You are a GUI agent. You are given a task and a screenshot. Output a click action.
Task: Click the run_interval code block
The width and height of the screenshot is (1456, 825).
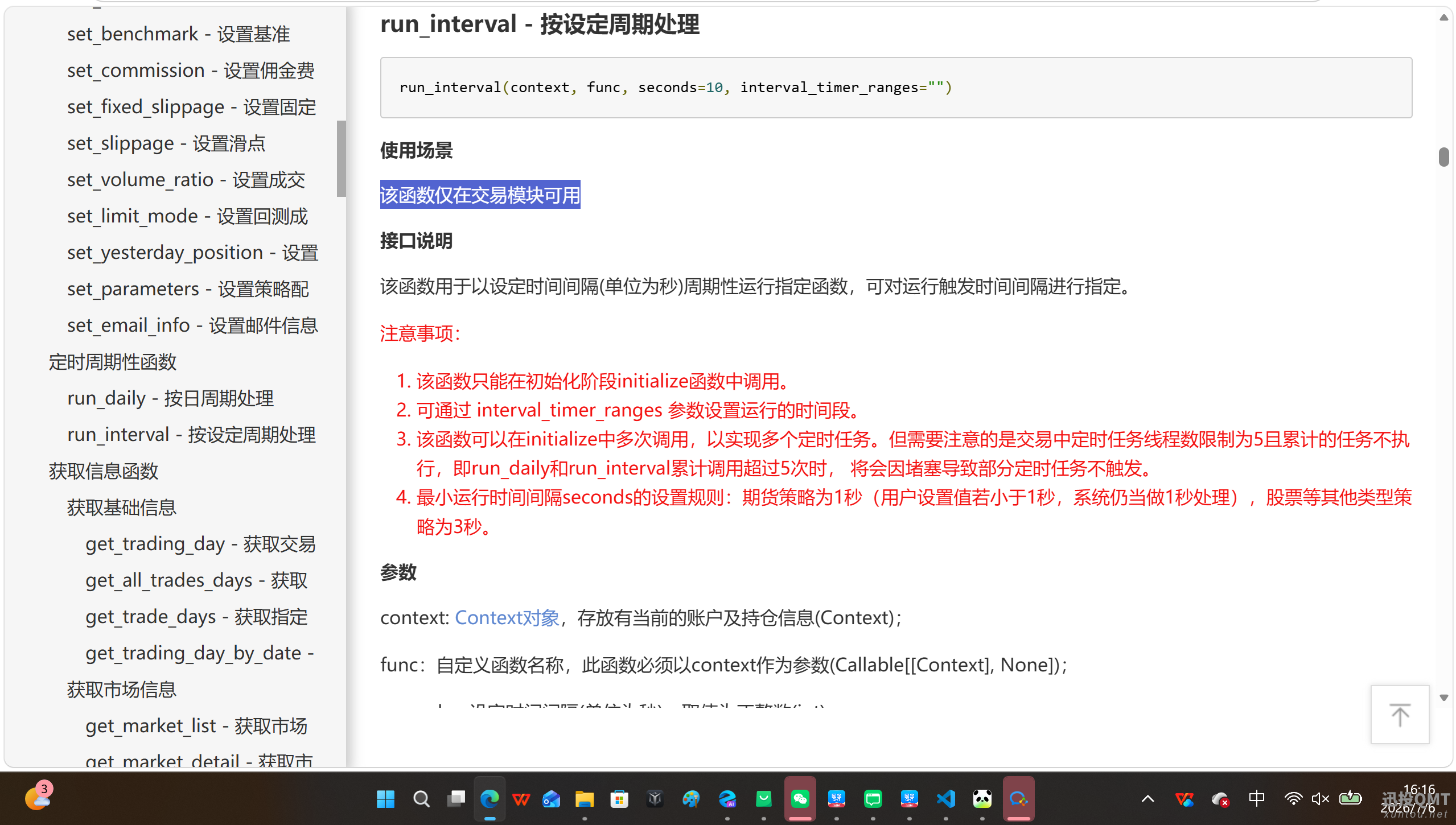point(896,88)
